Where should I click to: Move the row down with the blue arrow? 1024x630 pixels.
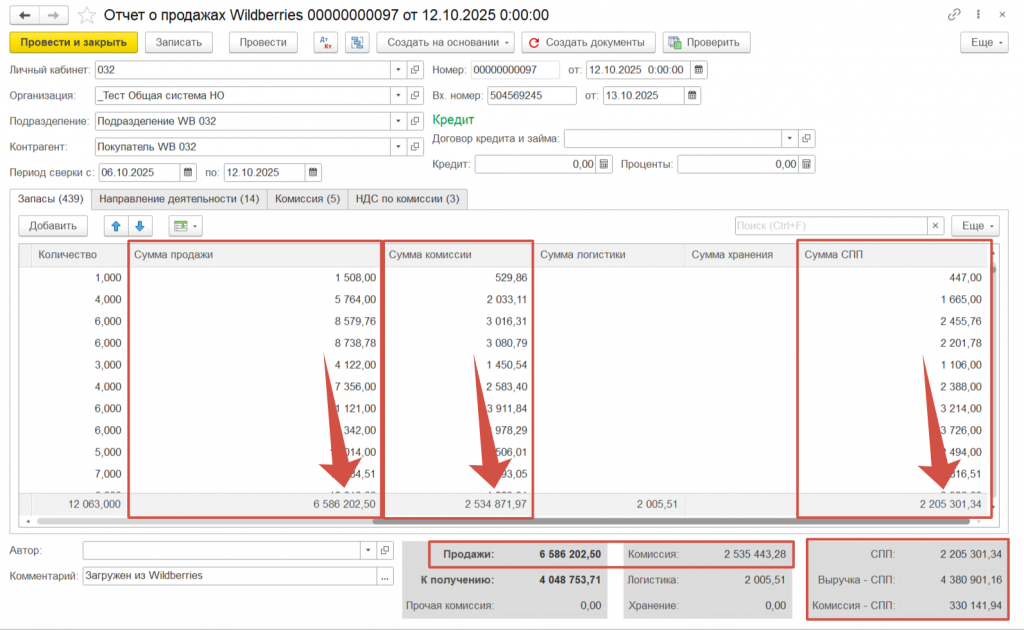(x=140, y=226)
